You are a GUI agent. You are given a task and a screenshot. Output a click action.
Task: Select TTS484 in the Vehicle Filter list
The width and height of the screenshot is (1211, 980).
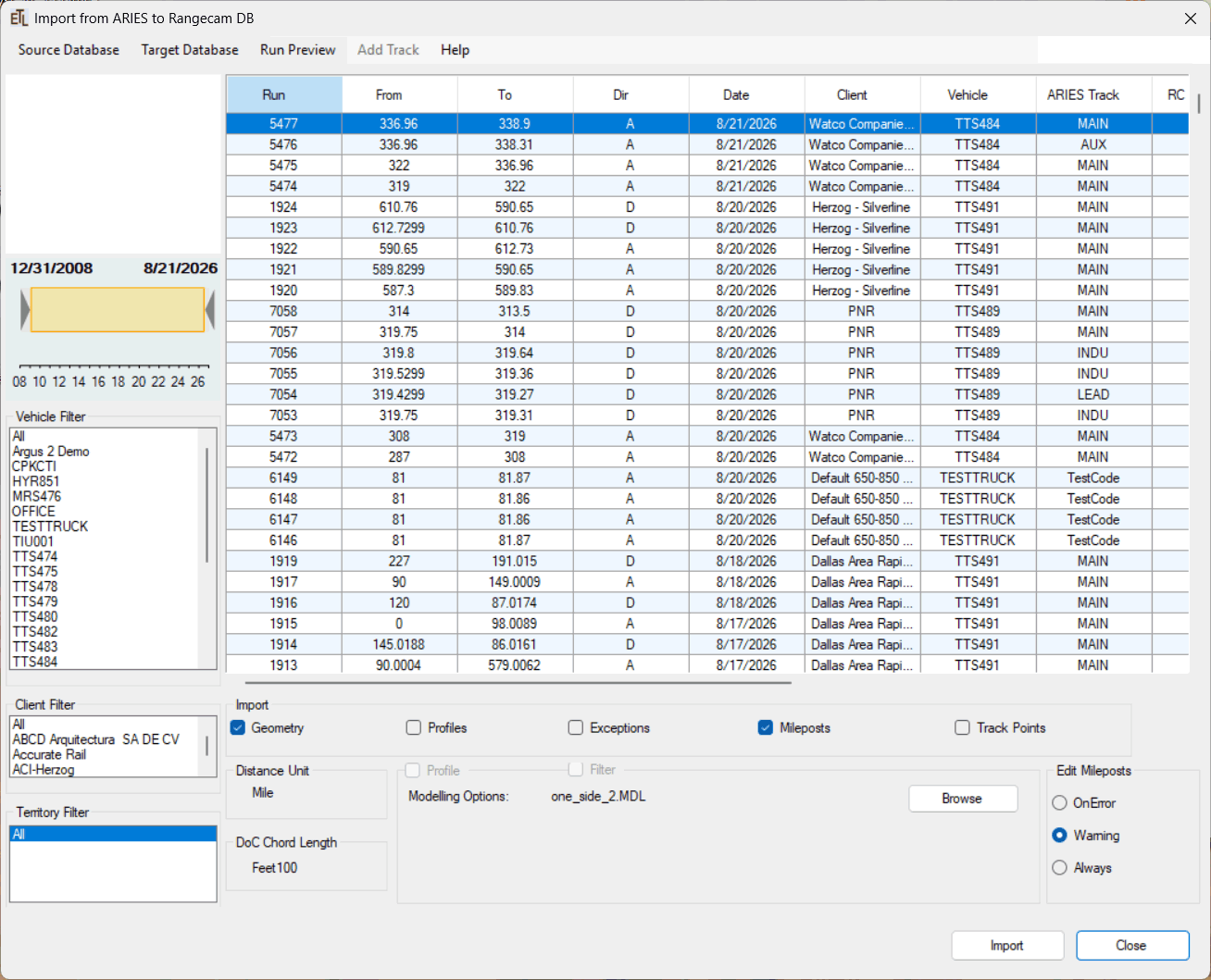tap(36, 662)
